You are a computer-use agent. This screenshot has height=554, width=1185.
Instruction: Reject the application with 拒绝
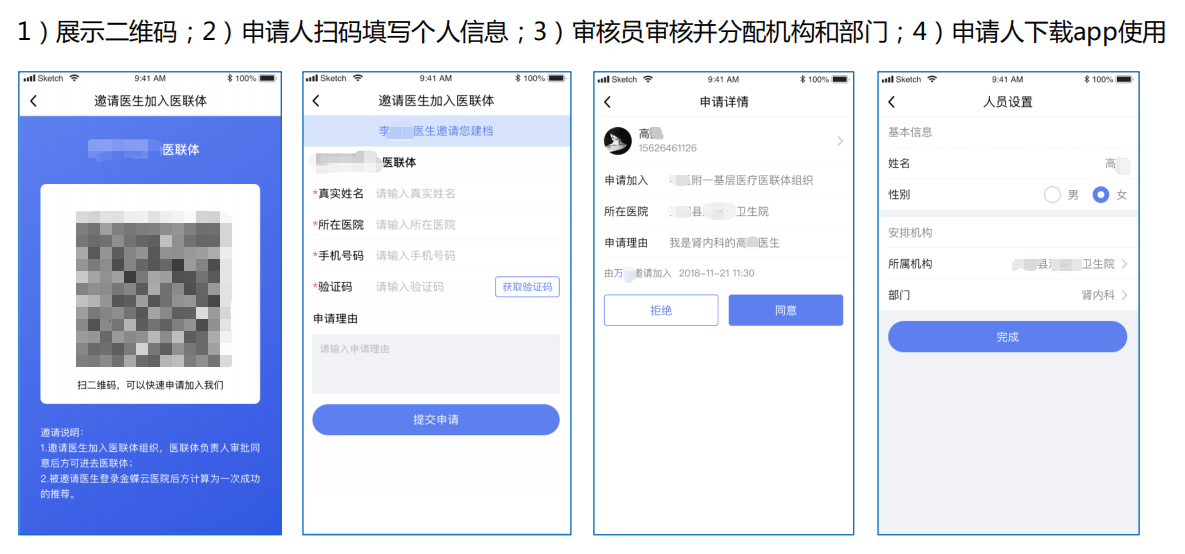point(661,311)
